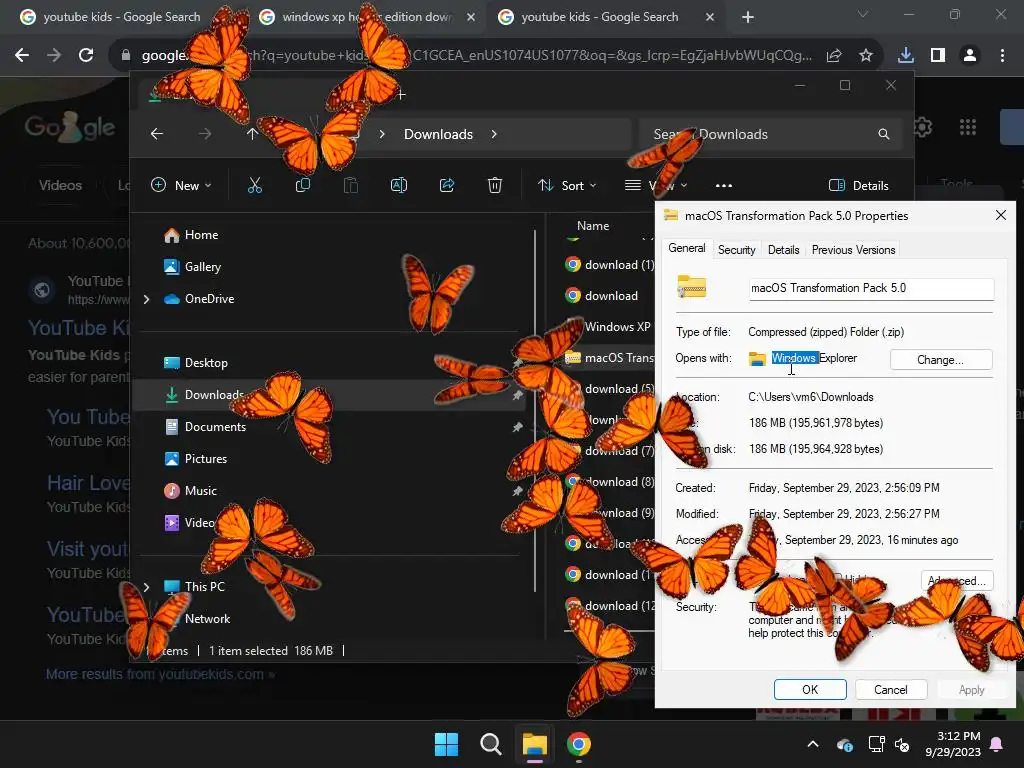Image resolution: width=1024 pixels, height=768 pixels.
Task: Open Google search settings gear icon
Action: (923, 127)
